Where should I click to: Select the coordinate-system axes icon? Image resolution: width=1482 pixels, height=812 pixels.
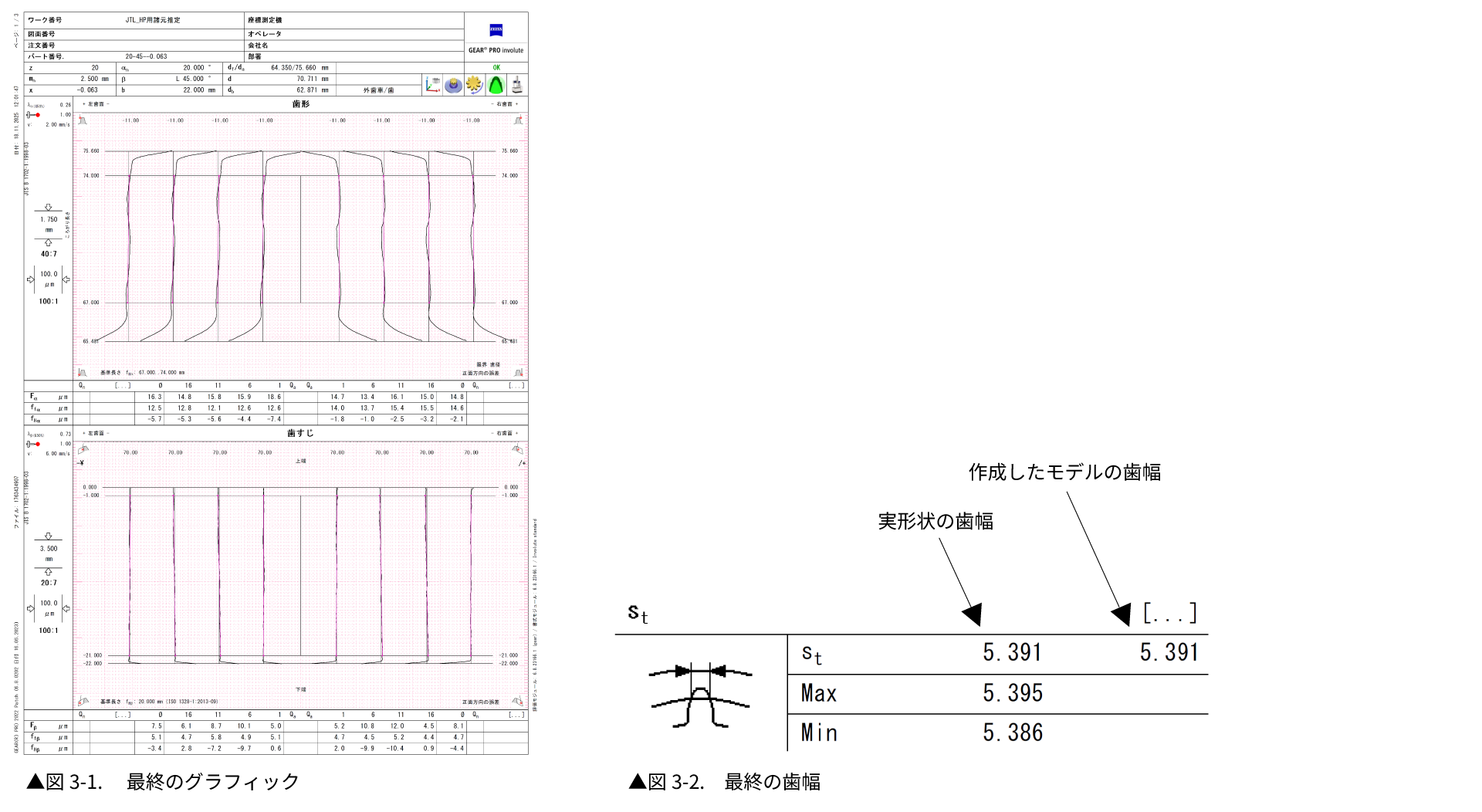coord(432,85)
